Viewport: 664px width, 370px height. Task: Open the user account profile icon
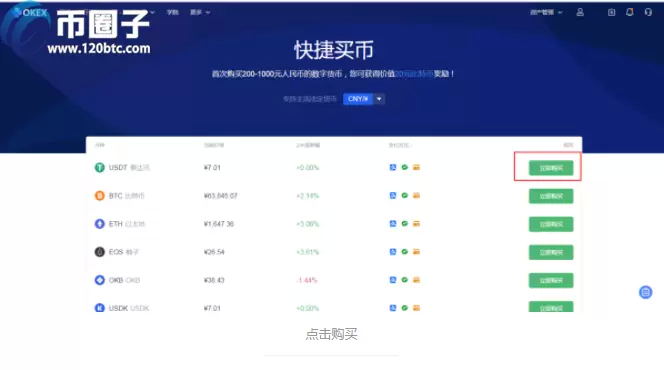[580, 12]
